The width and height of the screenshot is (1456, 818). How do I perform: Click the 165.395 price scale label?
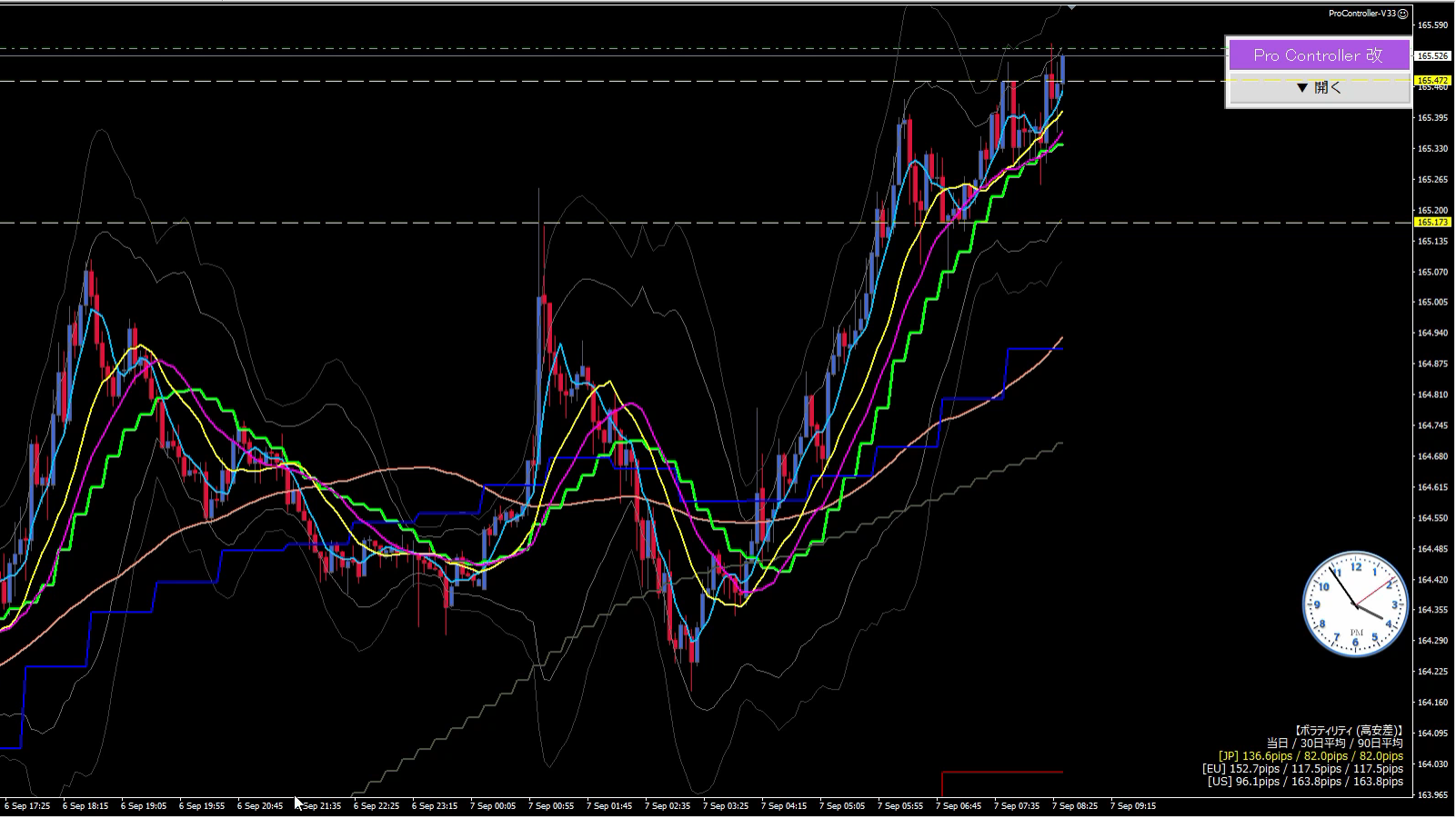[x=1433, y=118]
